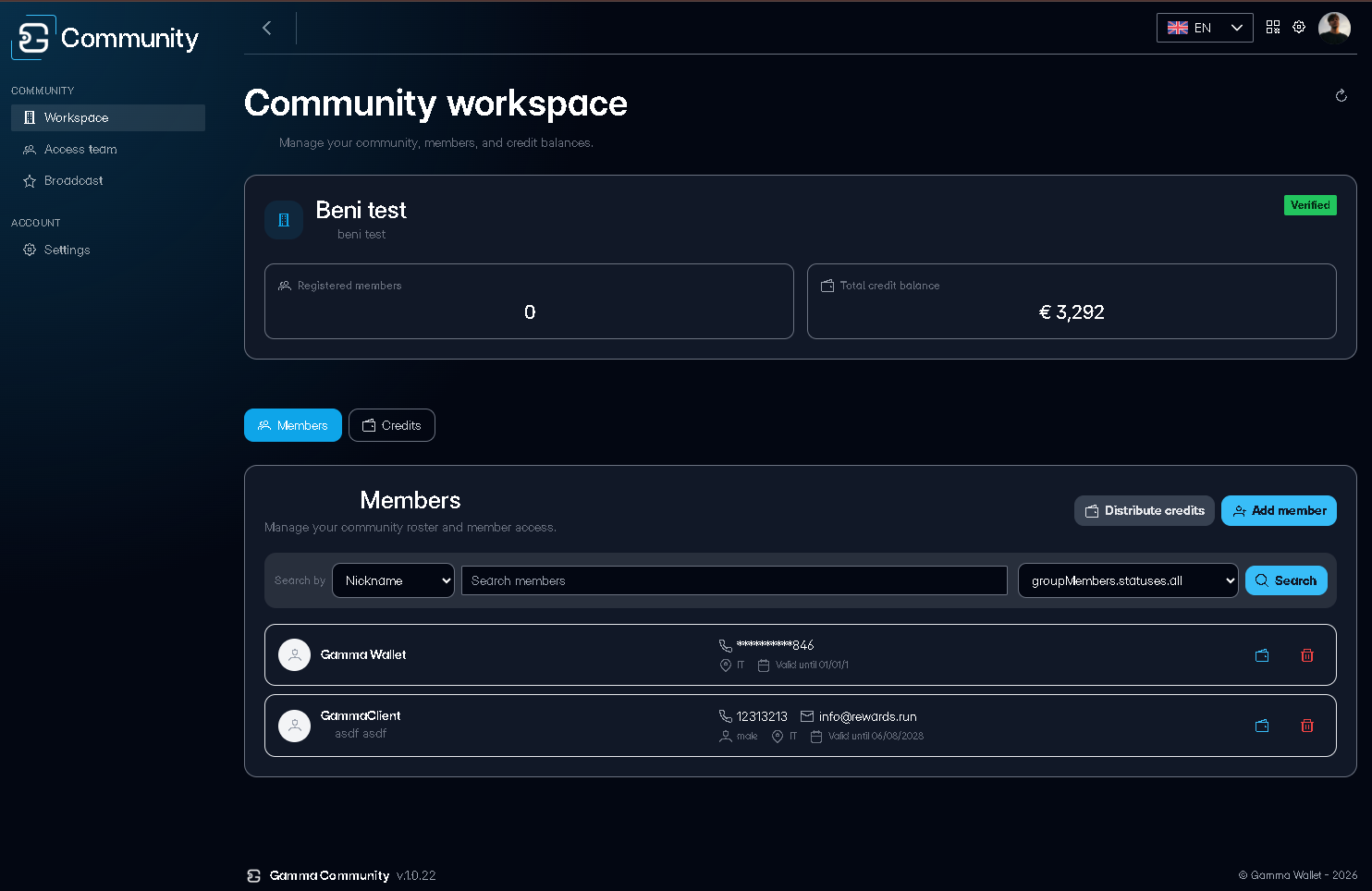Click Valid until 01/01/1 text

[812, 665]
